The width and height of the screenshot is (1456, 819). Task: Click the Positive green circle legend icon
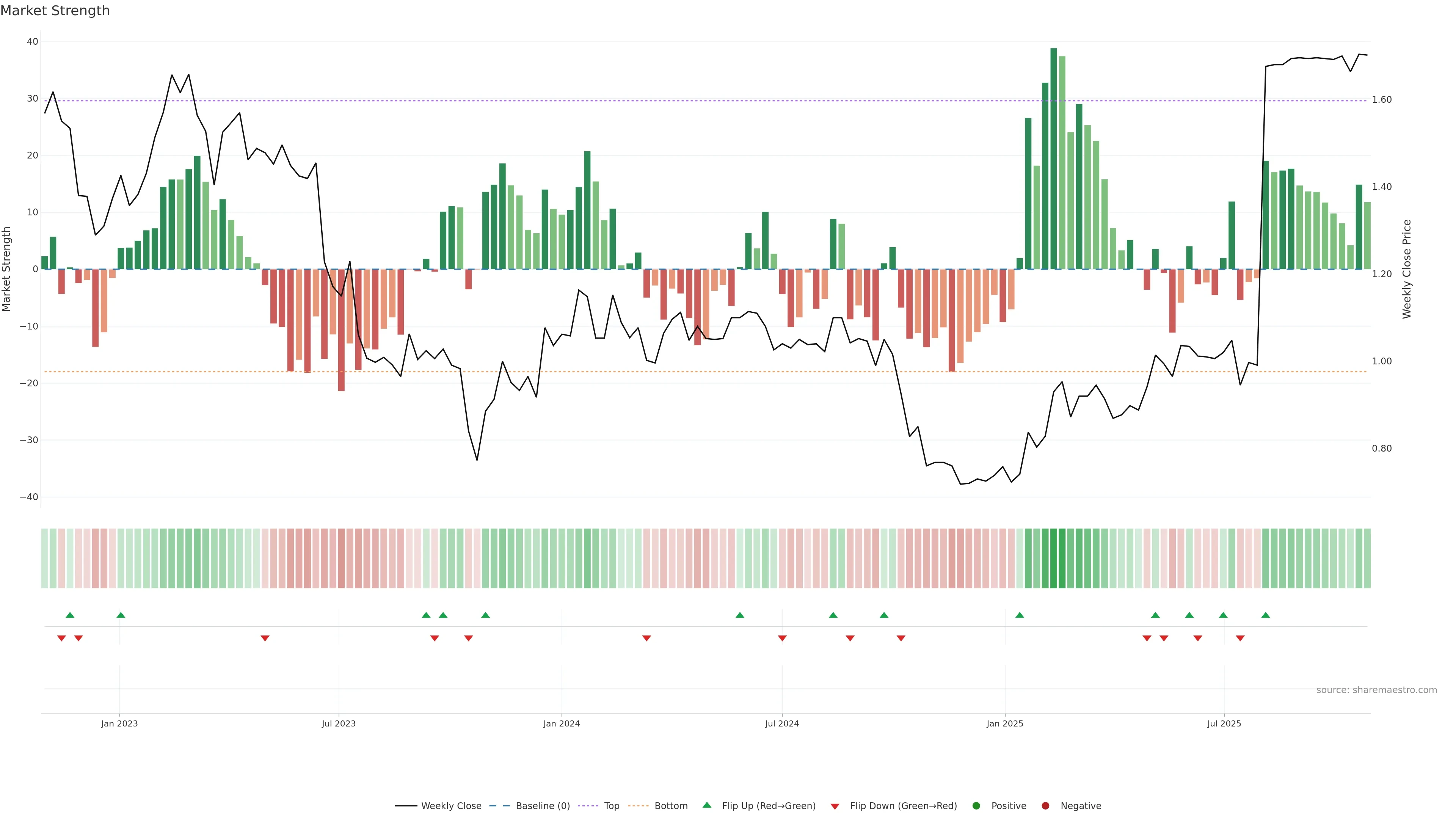click(976, 805)
